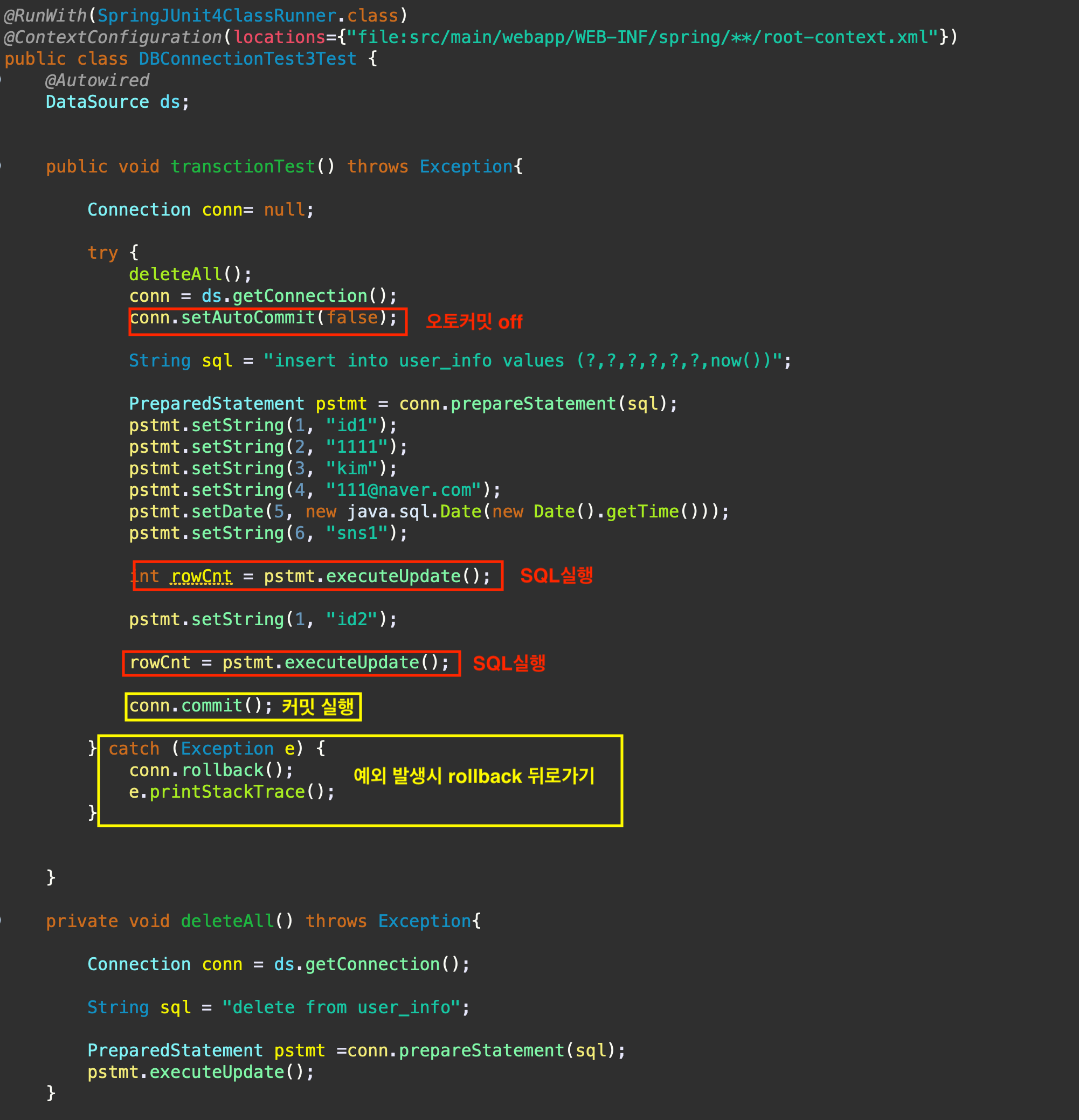This screenshot has width=1079, height=1120.
Task: Click the underlined rowCnt variable
Action: click(201, 576)
